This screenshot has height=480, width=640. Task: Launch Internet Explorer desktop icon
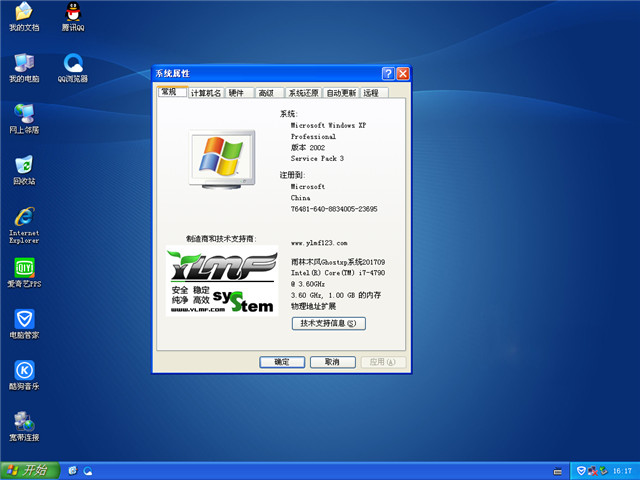point(24,226)
